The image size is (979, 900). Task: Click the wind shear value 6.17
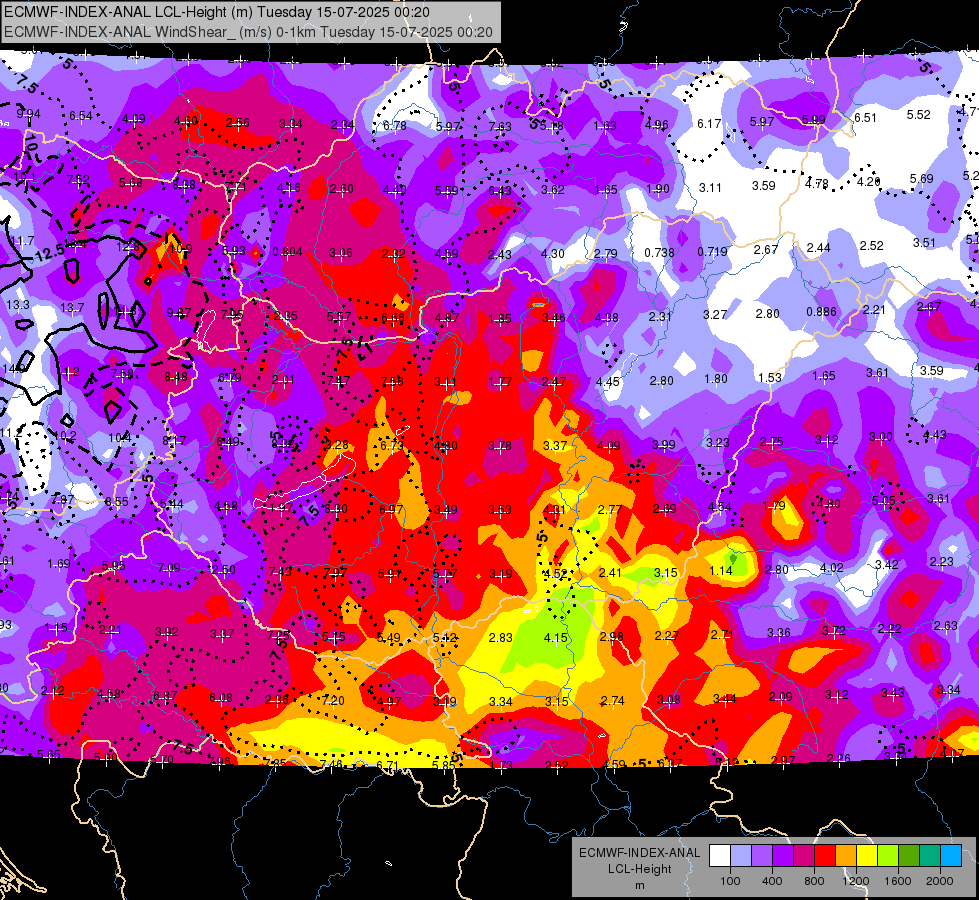[709, 124]
